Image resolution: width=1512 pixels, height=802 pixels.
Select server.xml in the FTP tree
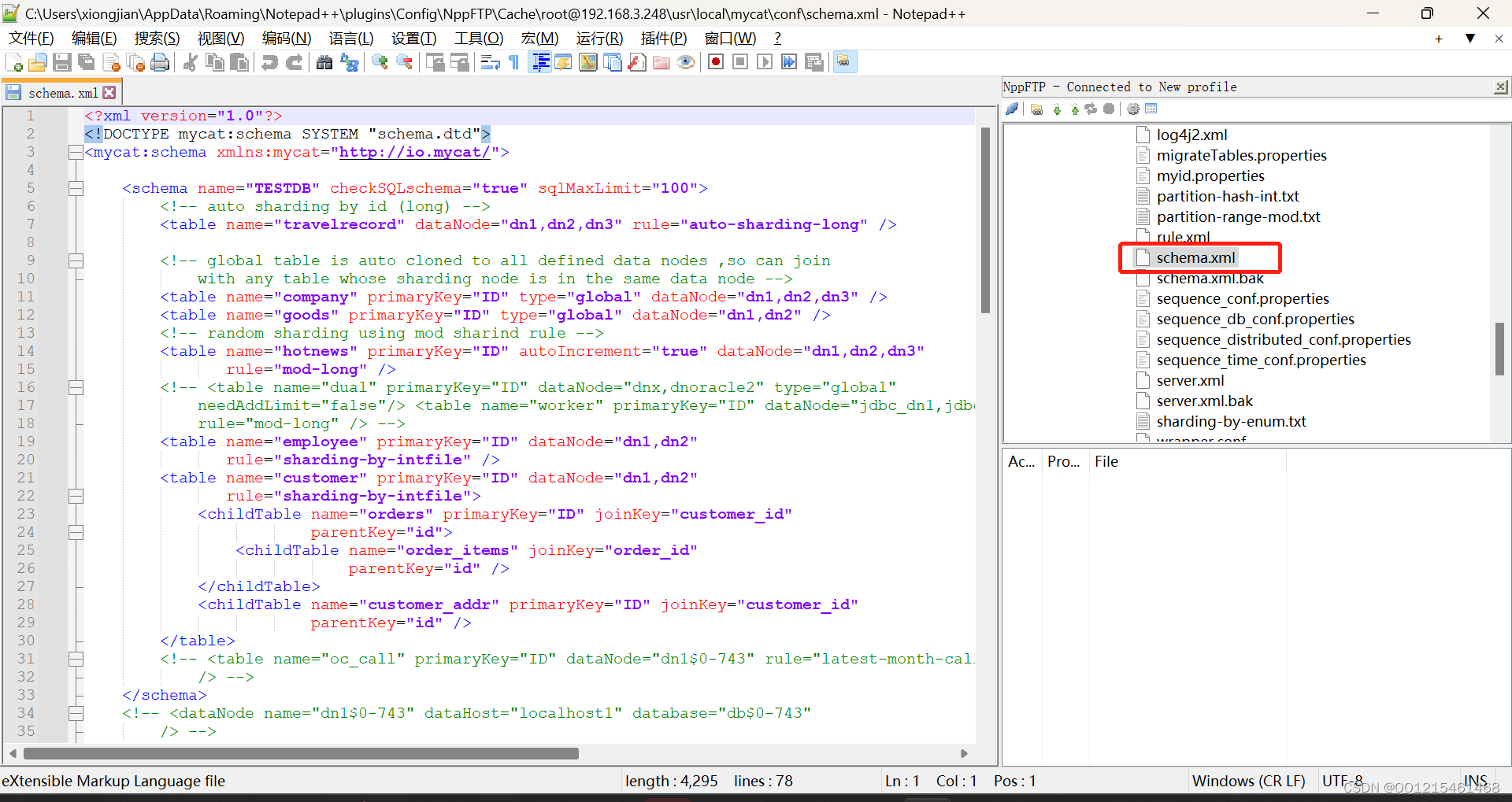1190,381
